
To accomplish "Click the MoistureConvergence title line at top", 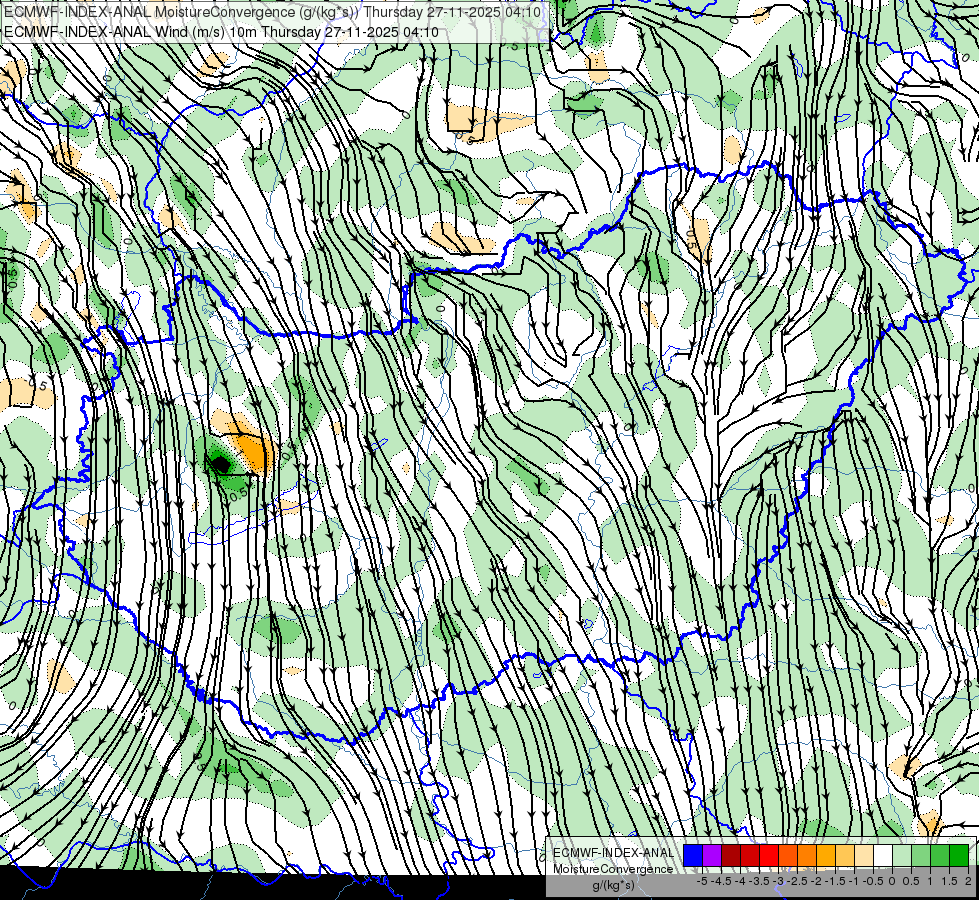I will tap(272, 12).
